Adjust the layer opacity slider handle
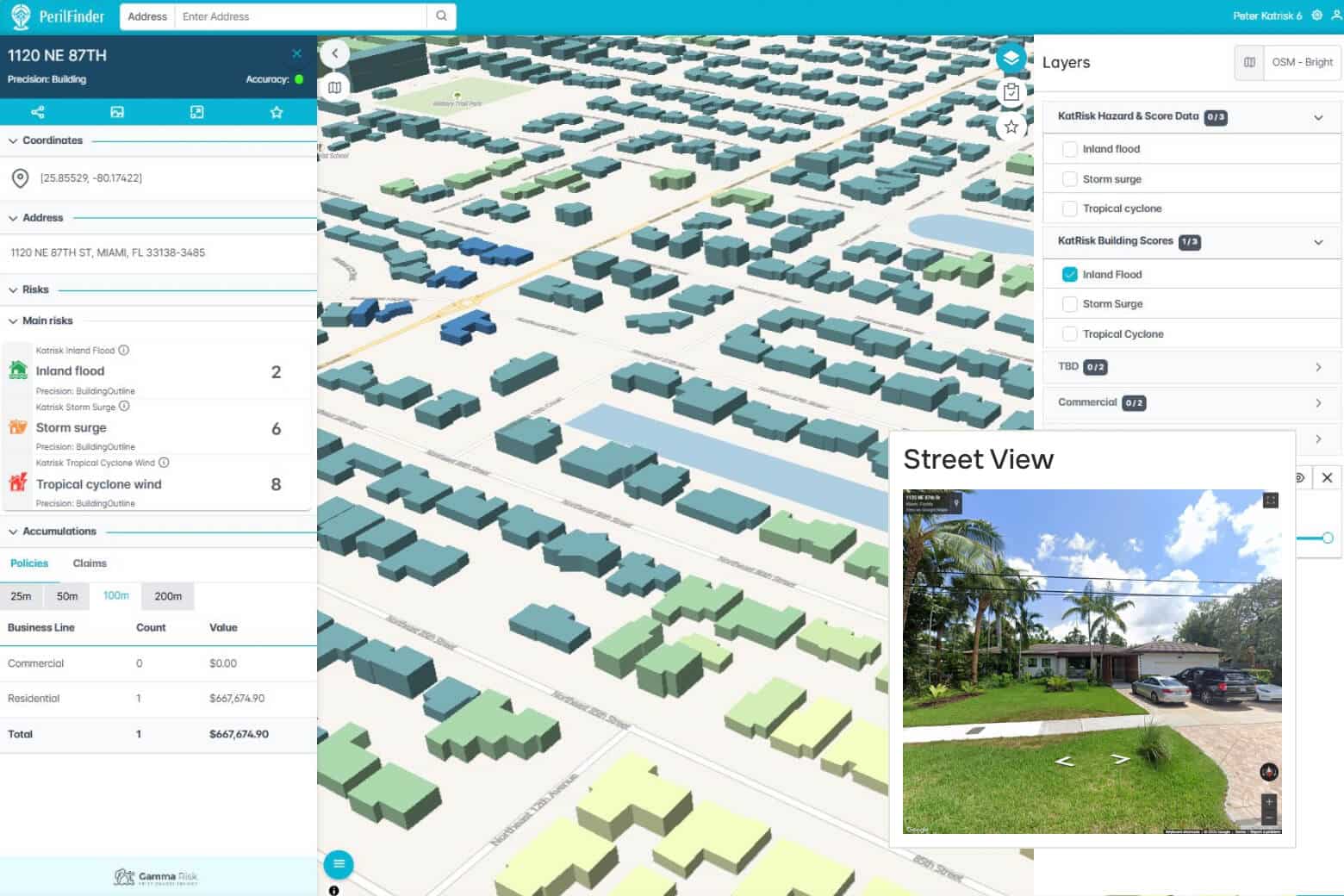Screen dimensions: 1344x896 pos(1327,538)
